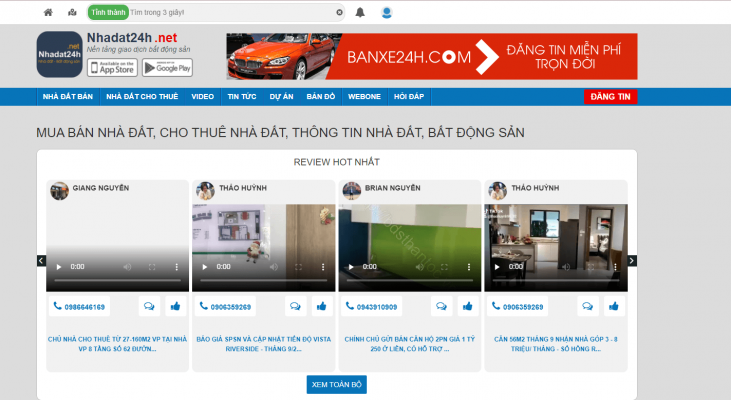Go to the home page icon
This screenshot has height=400, width=731.
48,13
